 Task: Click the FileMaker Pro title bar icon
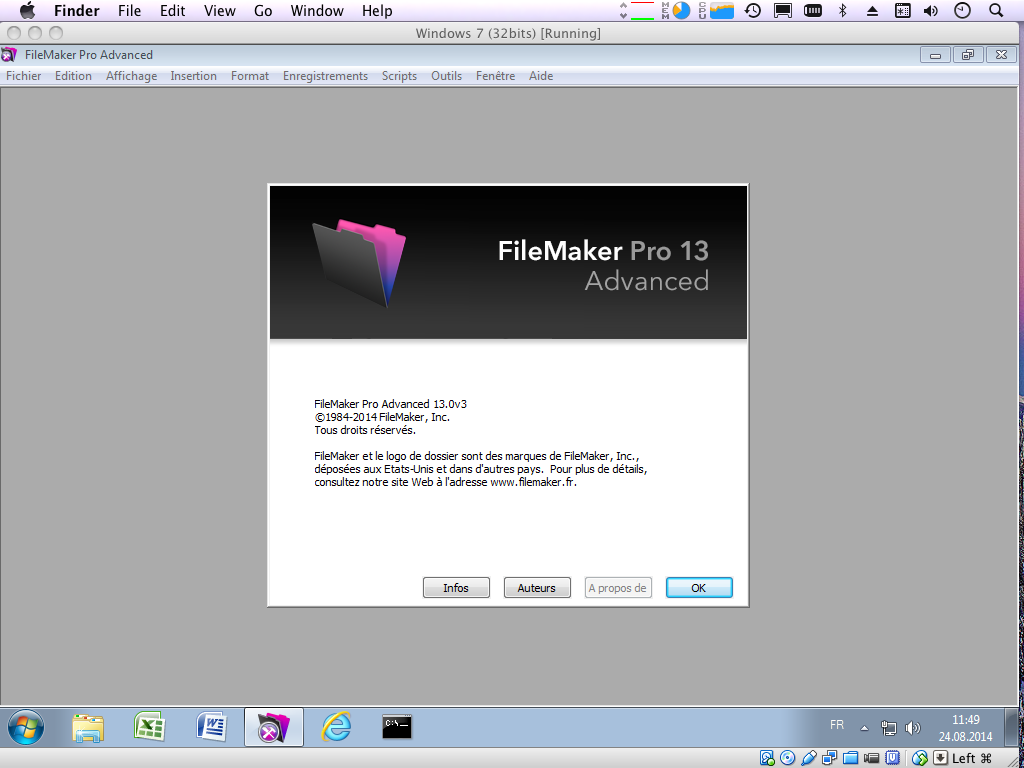tap(9, 55)
